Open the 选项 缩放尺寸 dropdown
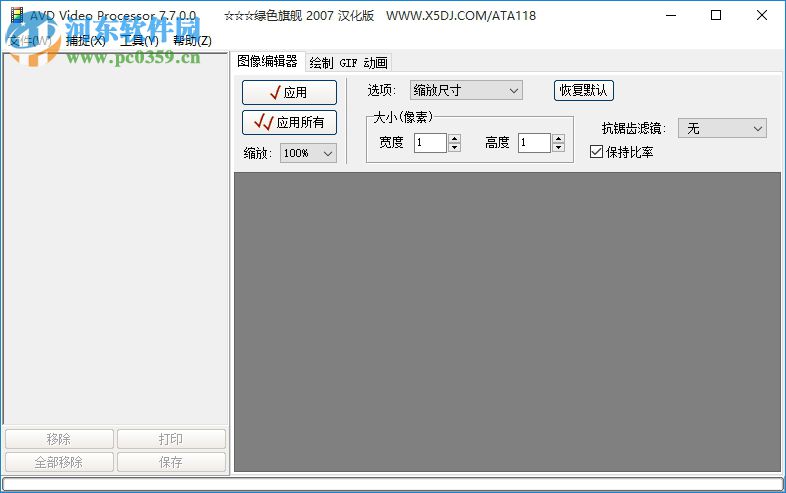Screen dimensions: 786x493 pyautogui.click(x=466, y=91)
